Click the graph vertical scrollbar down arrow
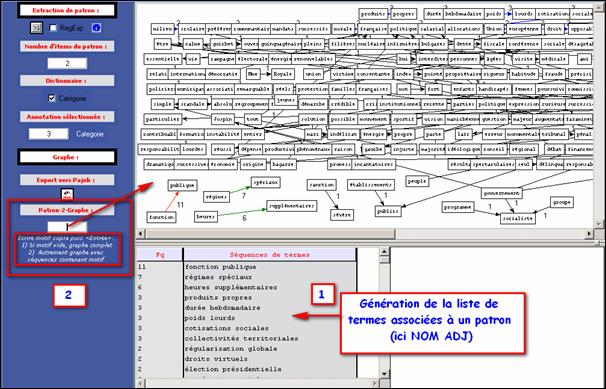Image resolution: width=606 pixels, height=389 pixels. (599, 224)
